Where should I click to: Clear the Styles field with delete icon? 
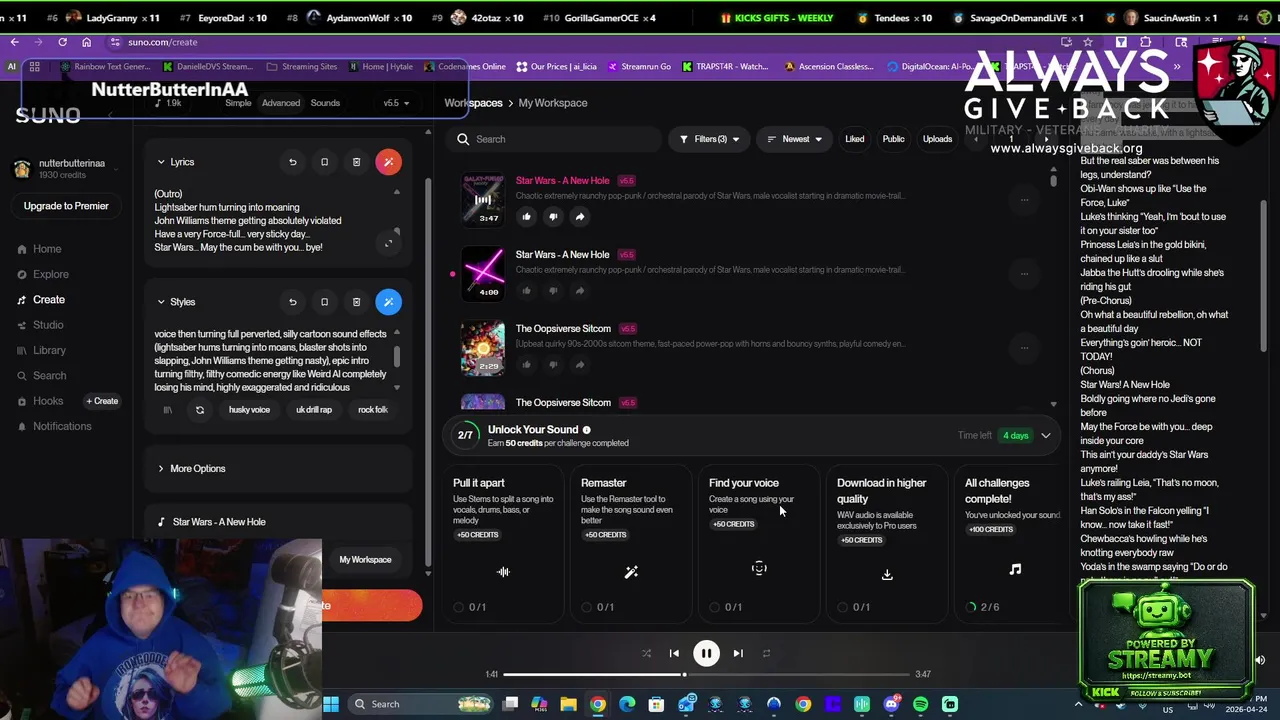coord(356,302)
